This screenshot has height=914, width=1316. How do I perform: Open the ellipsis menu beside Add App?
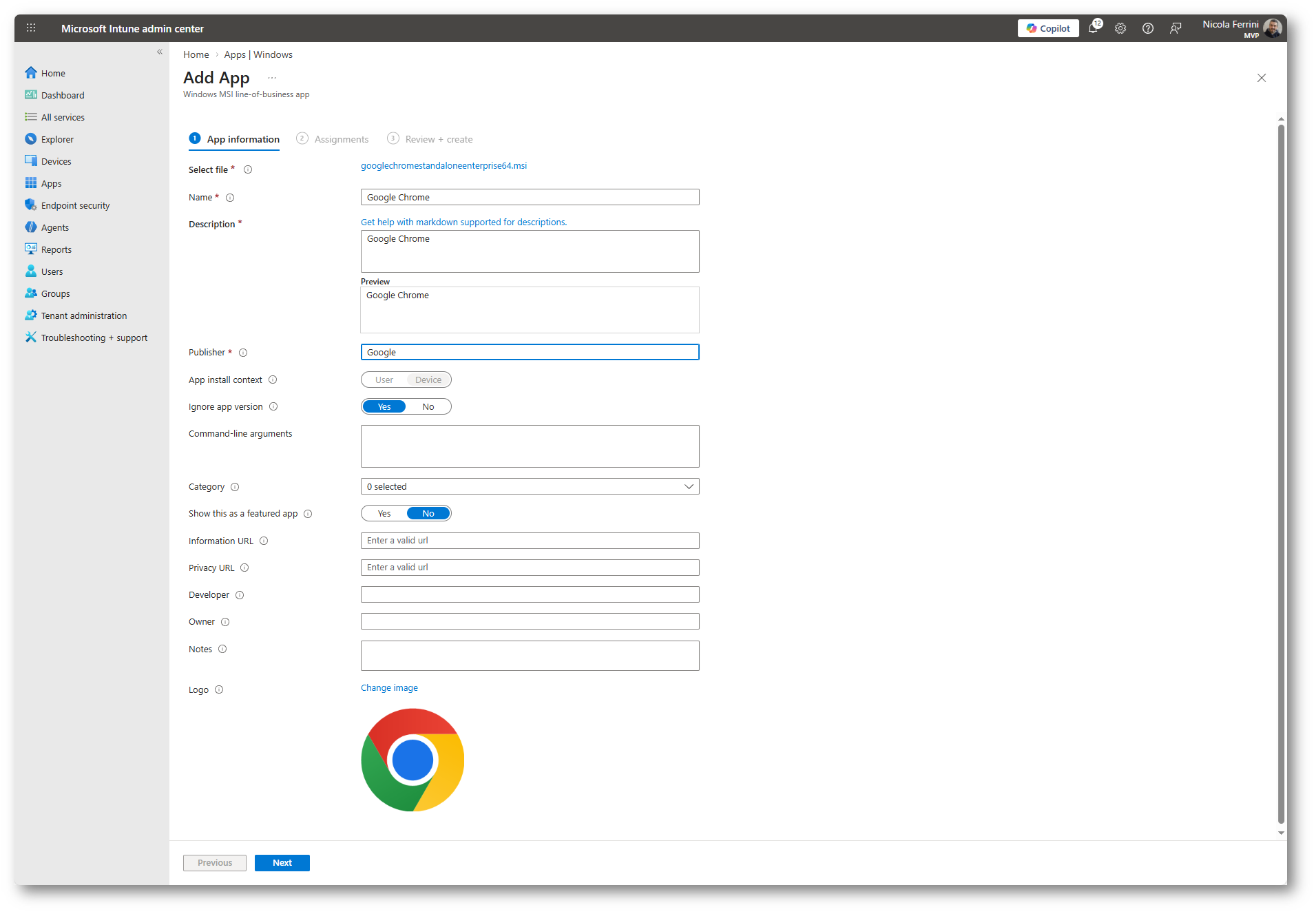pyautogui.click(x=272, y=79)
